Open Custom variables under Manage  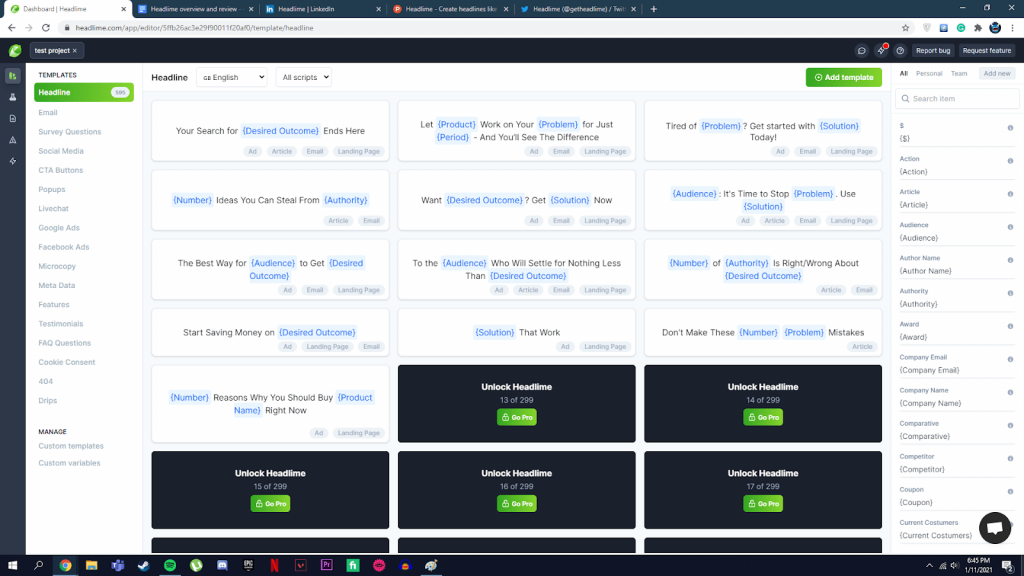coord(69,463)
